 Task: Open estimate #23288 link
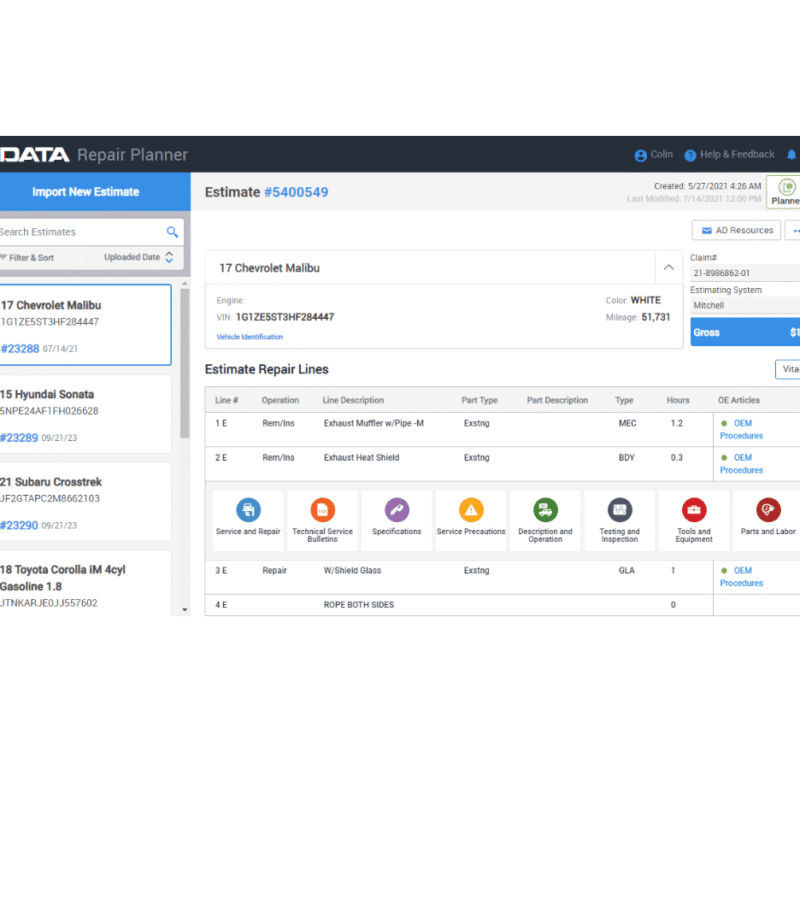tap(20, 348)
